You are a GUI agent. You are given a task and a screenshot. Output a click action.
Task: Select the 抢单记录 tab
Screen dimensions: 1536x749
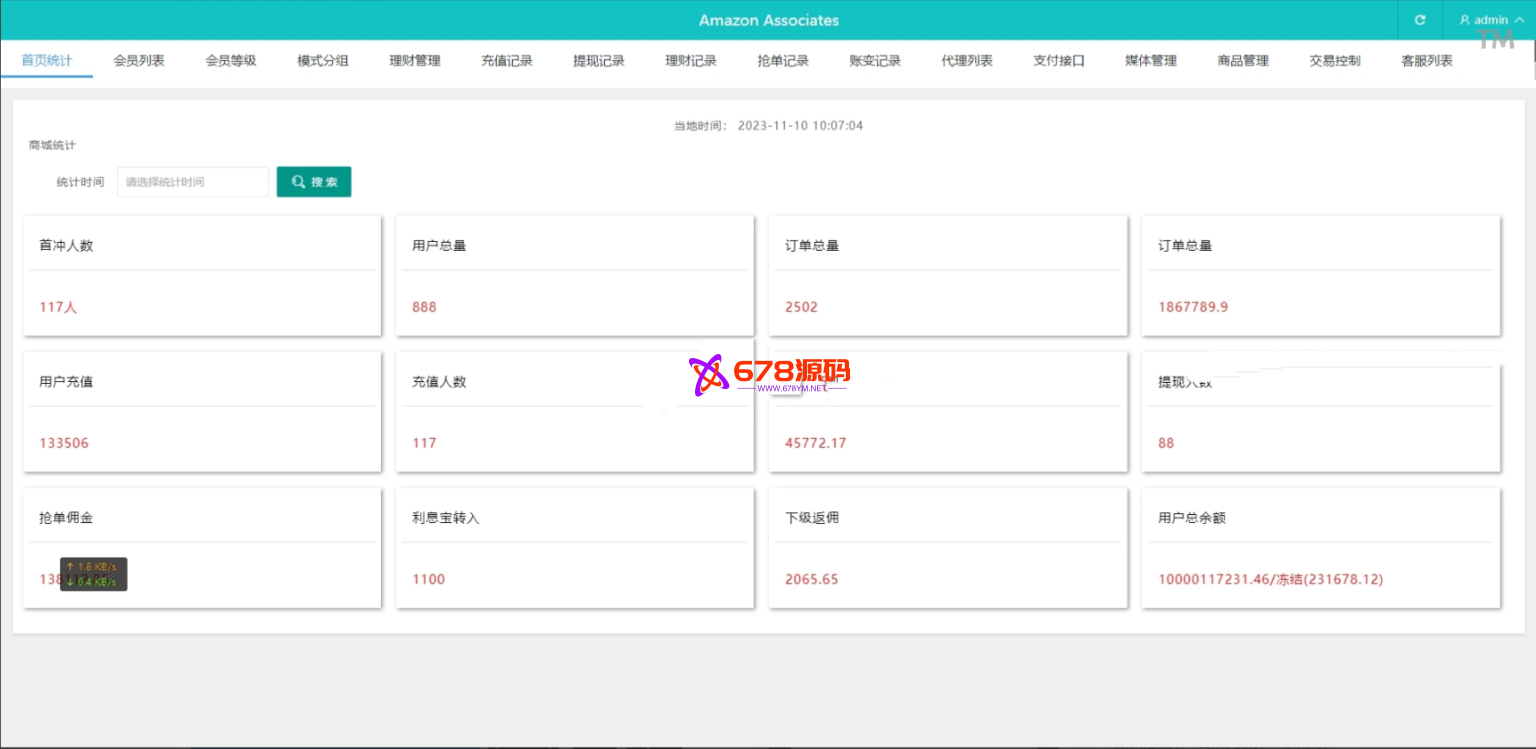(783, 61)
